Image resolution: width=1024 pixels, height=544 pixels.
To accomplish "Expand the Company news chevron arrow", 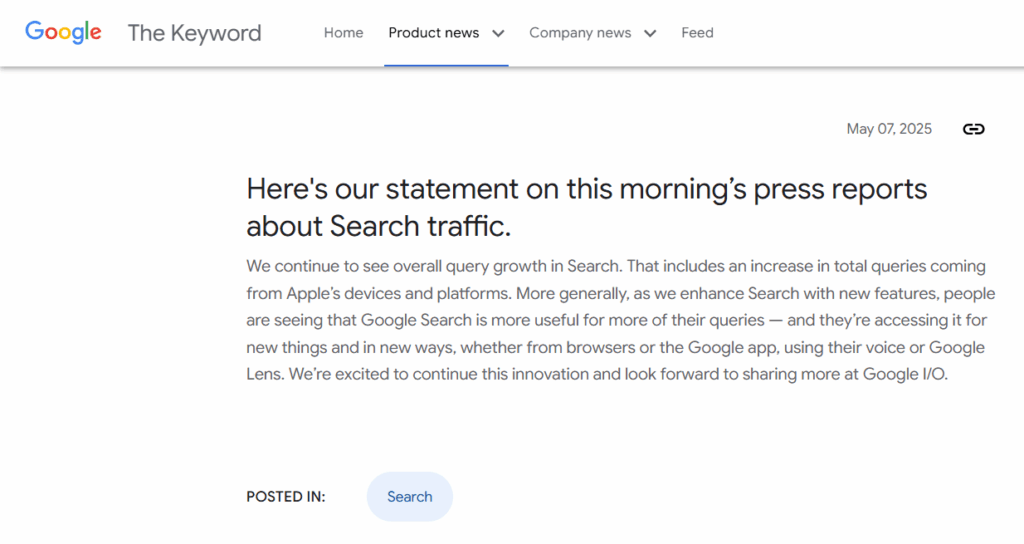I will (650, 33).
